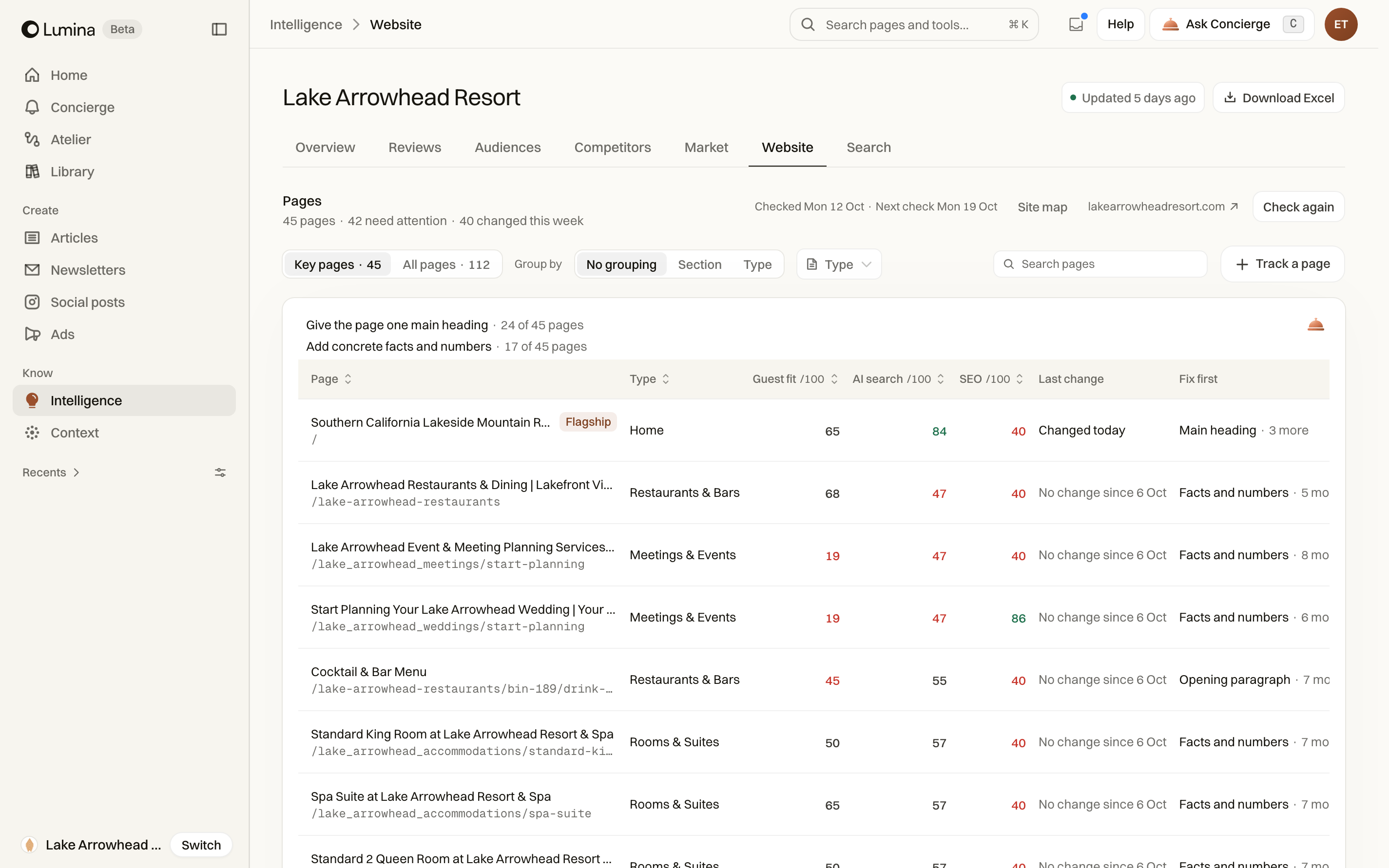Open Atelier in sidebar
The width and height of the screenshot is (1389, 868).
tap(124, 139)
